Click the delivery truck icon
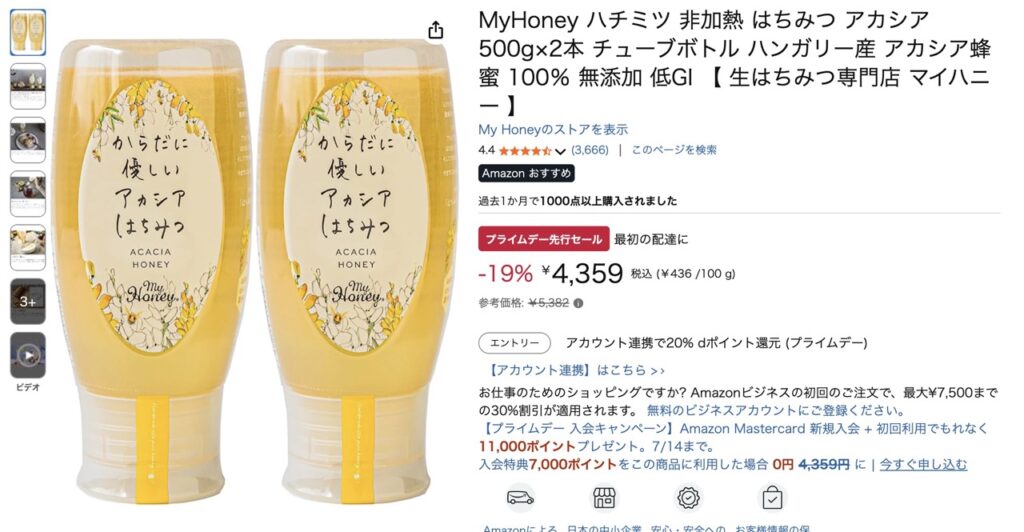Viewport: 1024px width, 532px height. pyautogui.click(x=520, y=499)
